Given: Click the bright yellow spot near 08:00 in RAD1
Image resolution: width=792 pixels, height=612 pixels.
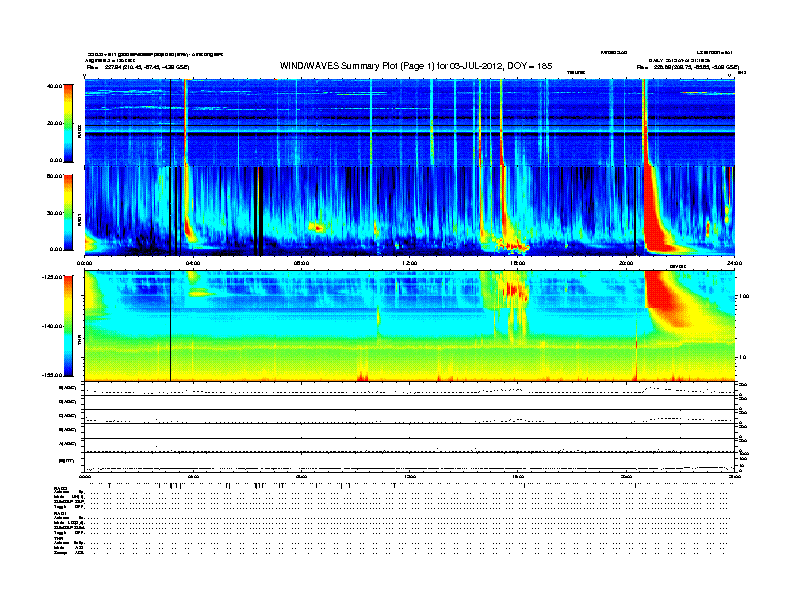Looking at the screenshot, I should click(x=317, y=228).
